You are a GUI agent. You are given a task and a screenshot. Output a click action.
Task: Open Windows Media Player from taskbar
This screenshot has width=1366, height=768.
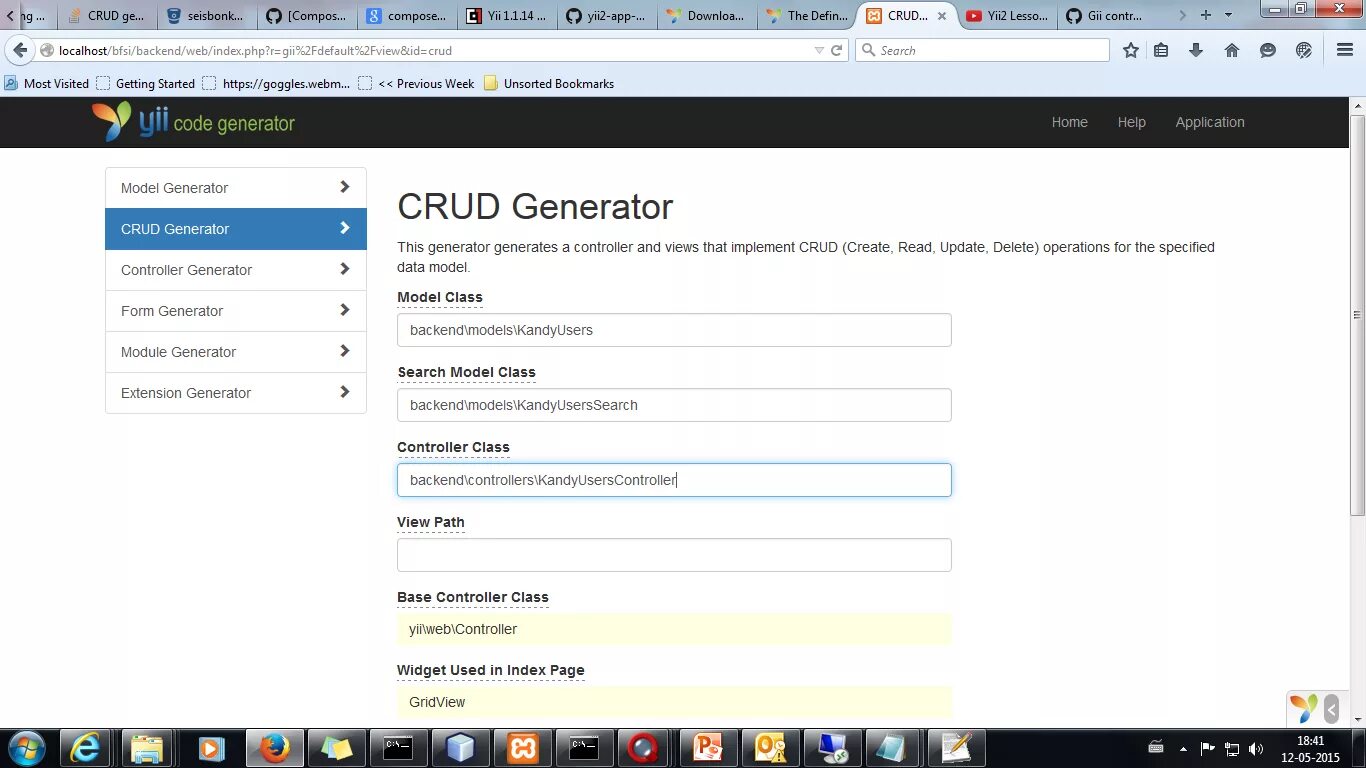(x=210, y=748)
